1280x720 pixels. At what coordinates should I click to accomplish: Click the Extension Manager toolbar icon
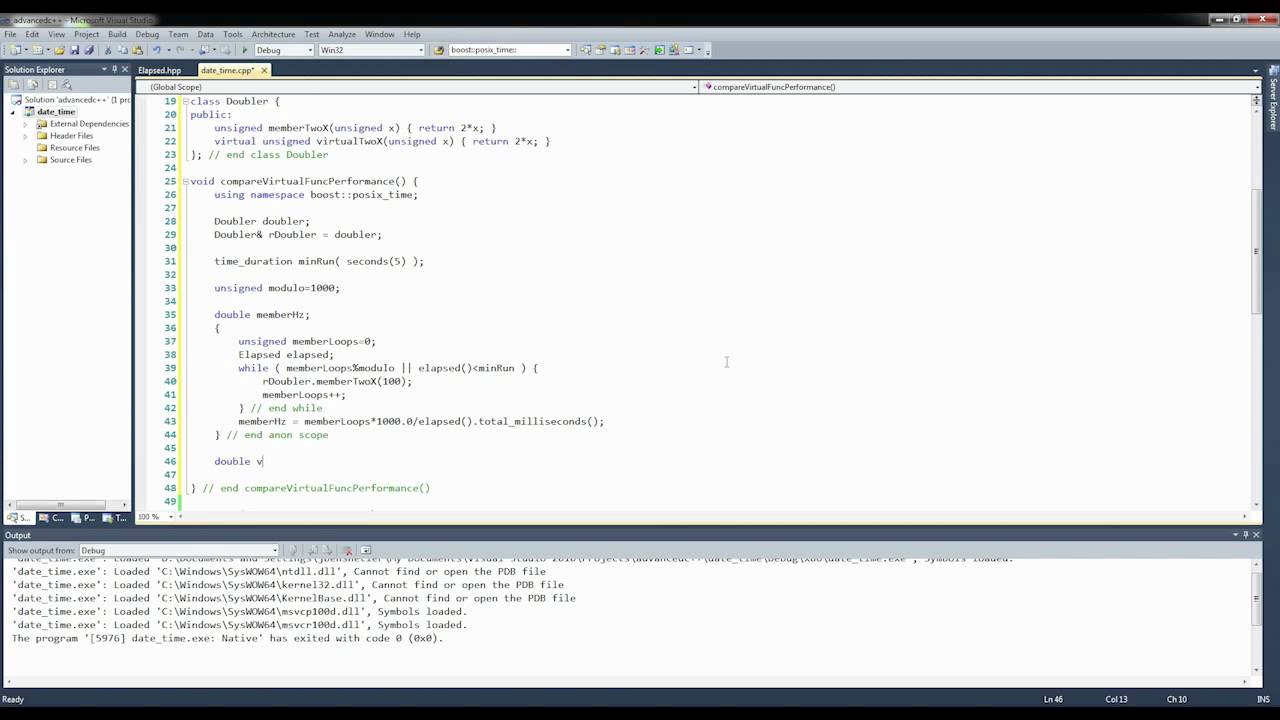point(674,50)
